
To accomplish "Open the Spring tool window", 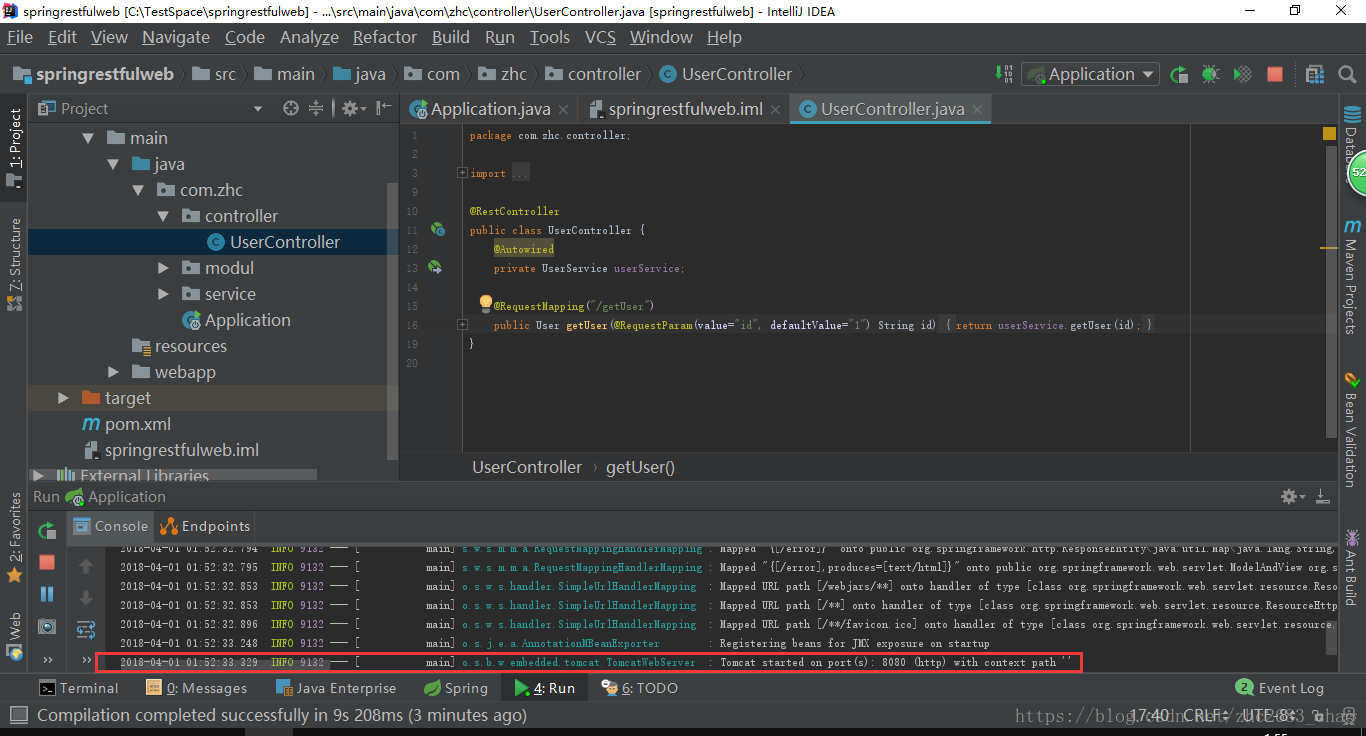I will 456,688.
